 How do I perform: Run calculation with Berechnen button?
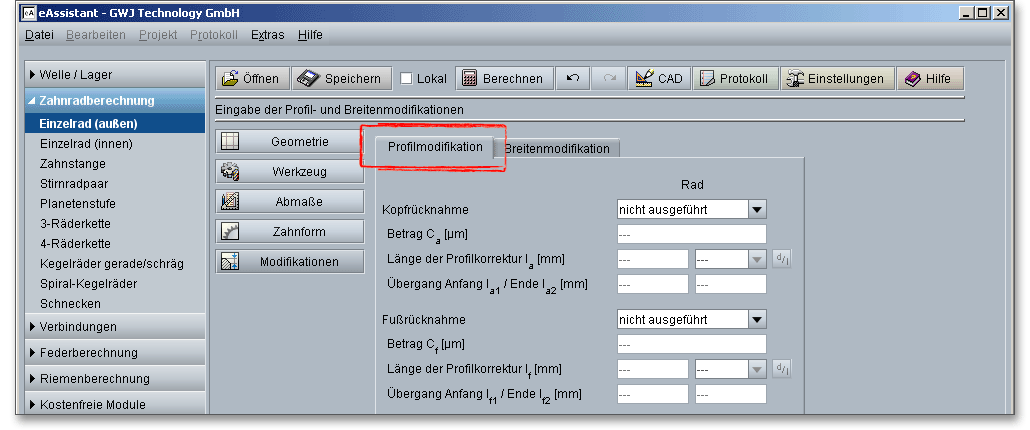coord(503,79)
